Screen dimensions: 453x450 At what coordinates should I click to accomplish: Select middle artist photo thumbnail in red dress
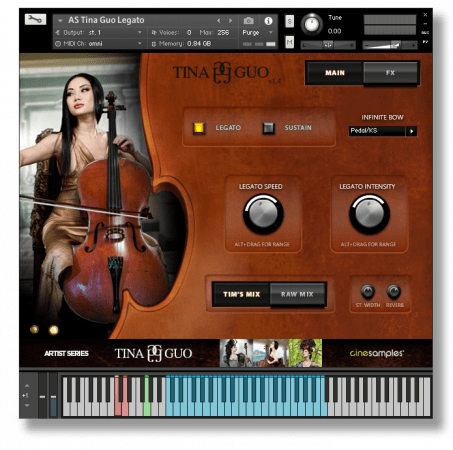(271, 353)
